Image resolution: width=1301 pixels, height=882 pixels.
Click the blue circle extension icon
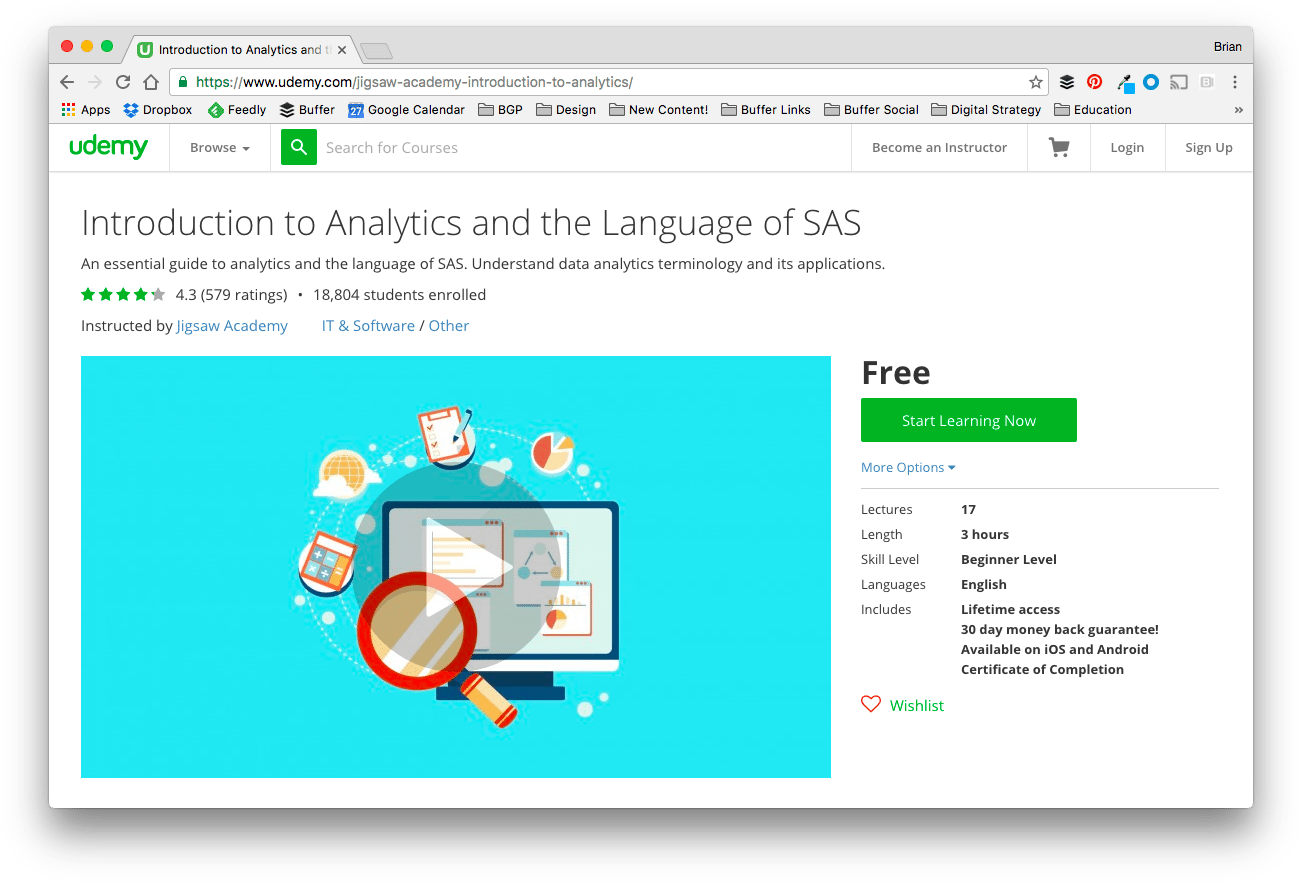coord(1151,82)
